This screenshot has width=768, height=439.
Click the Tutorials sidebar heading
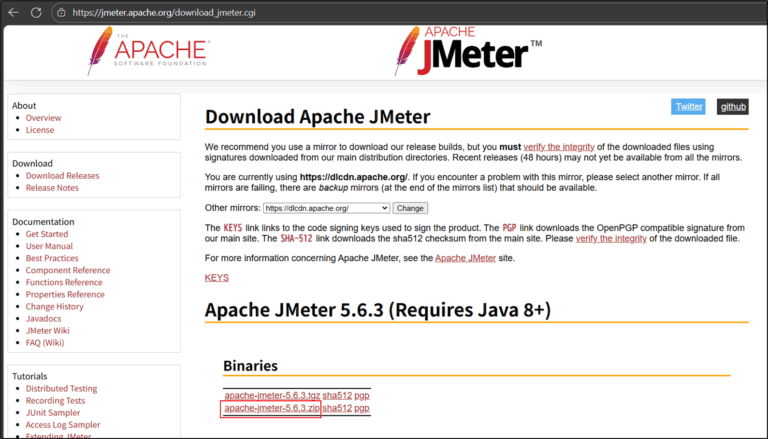click(29, 376)
